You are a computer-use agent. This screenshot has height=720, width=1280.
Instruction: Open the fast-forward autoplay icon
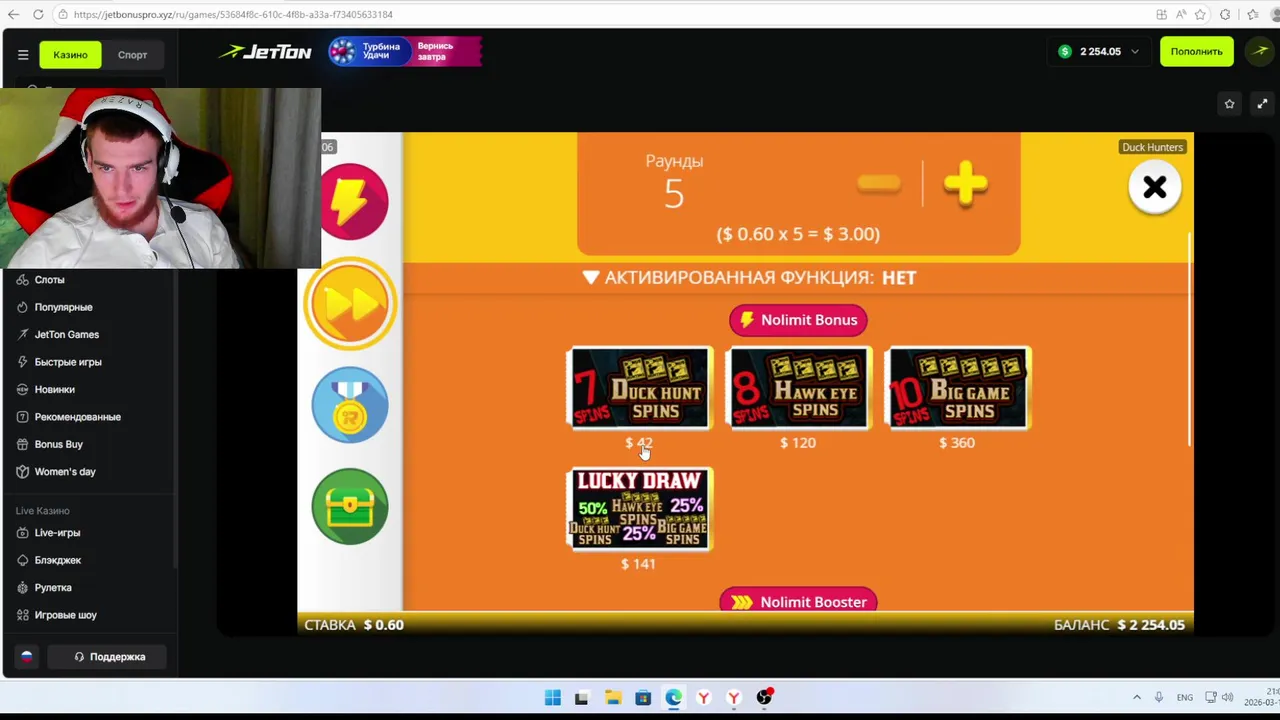pos(350,303)
